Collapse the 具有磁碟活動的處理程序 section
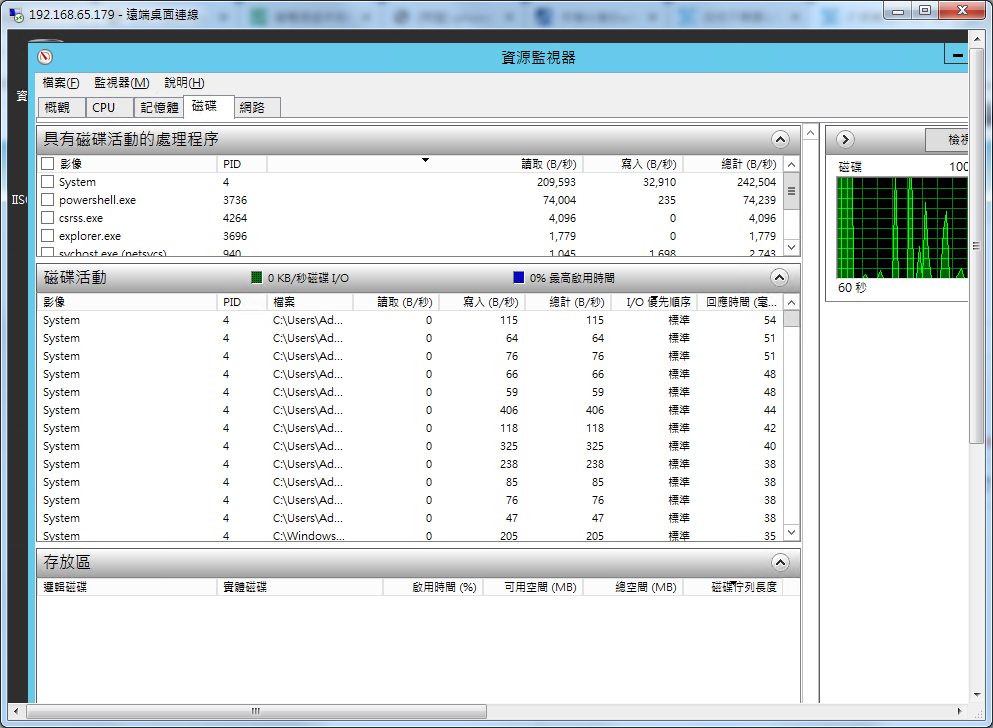Image resolution: width=993 pixels, height=728 pixels. coord(780,139)
